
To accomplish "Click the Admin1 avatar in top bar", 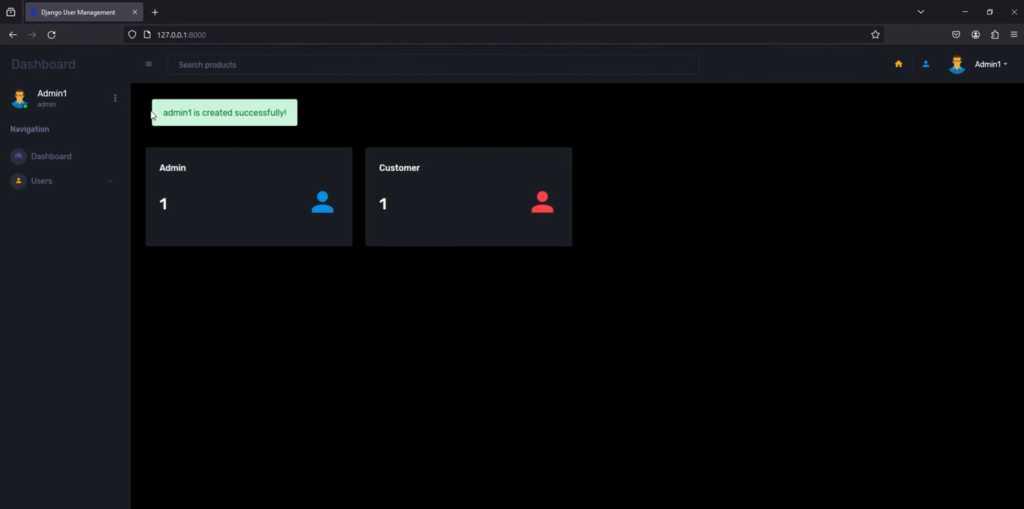I will pyautogui.click(x=957, y=64).
